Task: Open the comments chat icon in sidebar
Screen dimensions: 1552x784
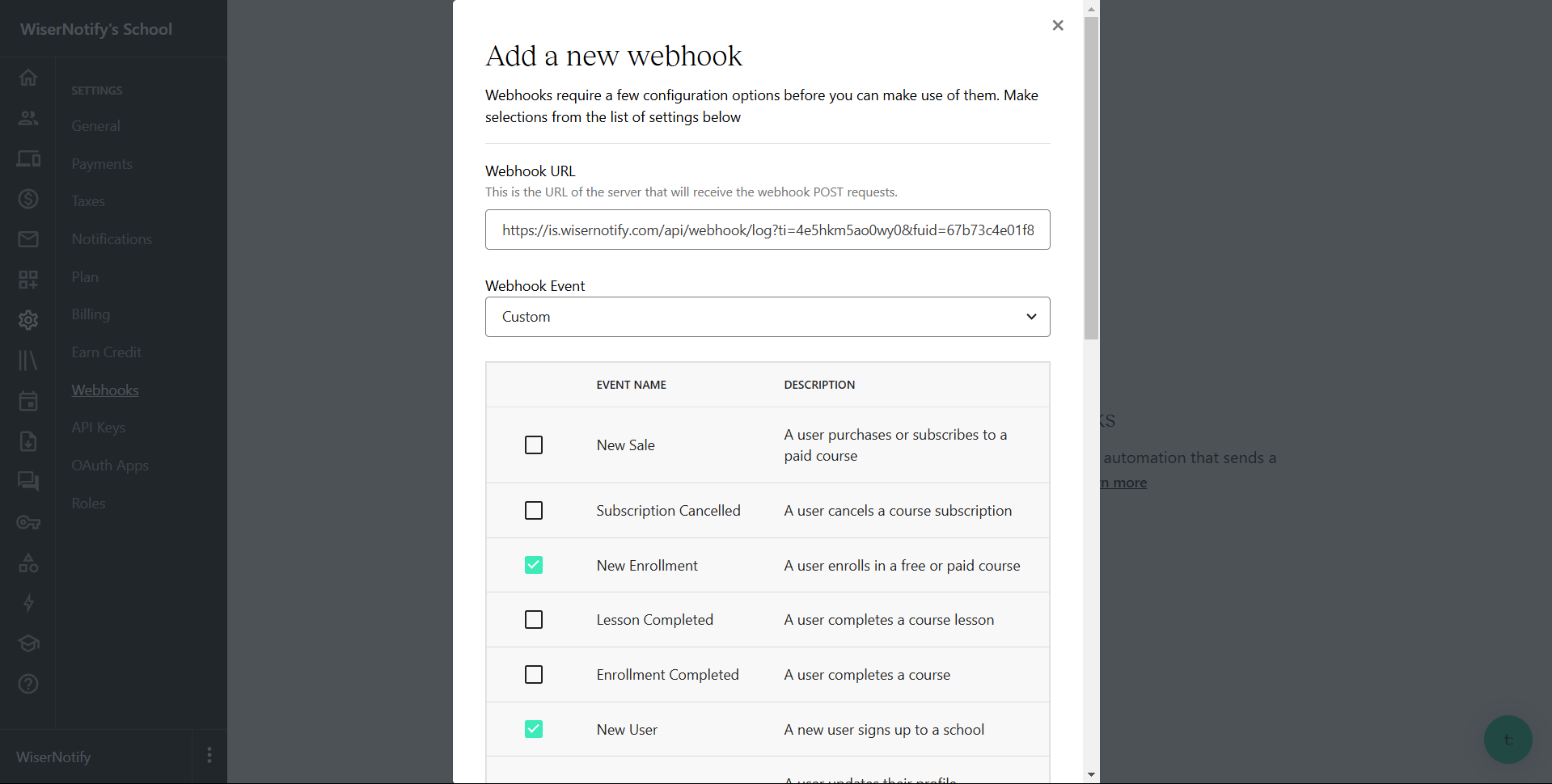Action: click(28, 482)
